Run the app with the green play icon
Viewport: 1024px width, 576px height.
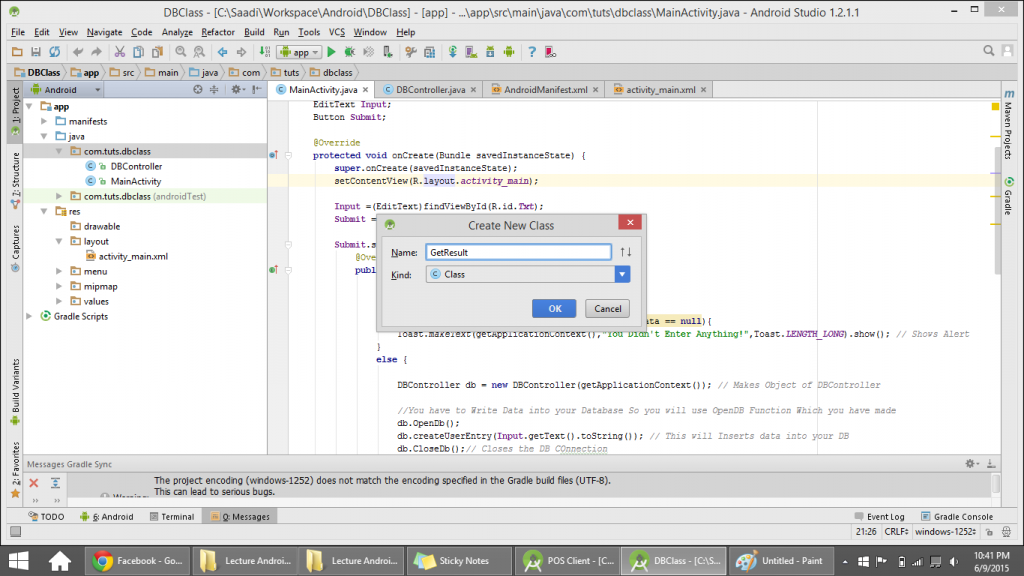[331, 51]
